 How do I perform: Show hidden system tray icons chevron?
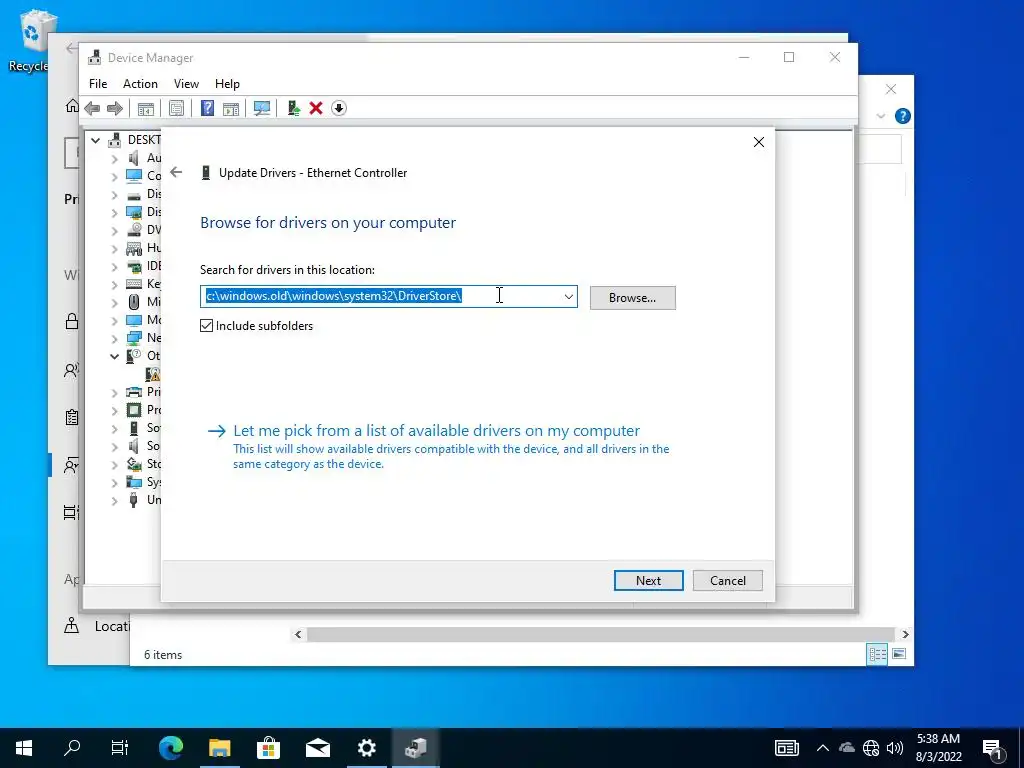823,748
